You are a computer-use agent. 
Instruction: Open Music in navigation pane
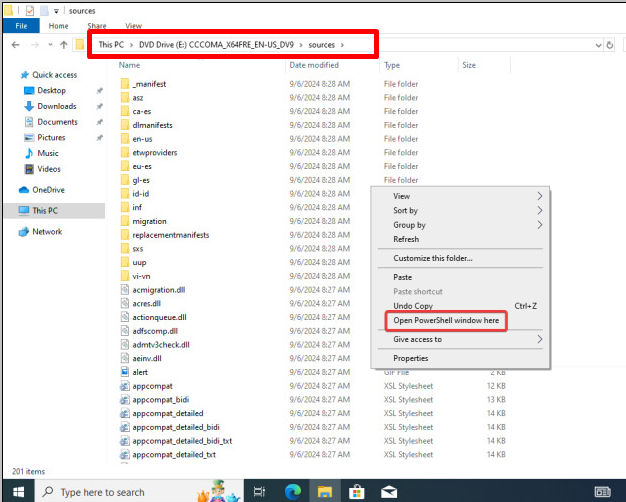[x=42, y=153]
